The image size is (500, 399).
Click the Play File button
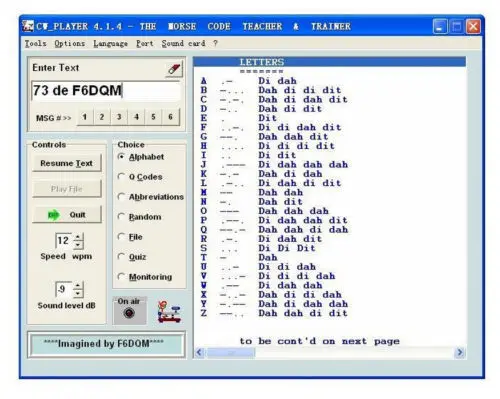click(67, 189)
